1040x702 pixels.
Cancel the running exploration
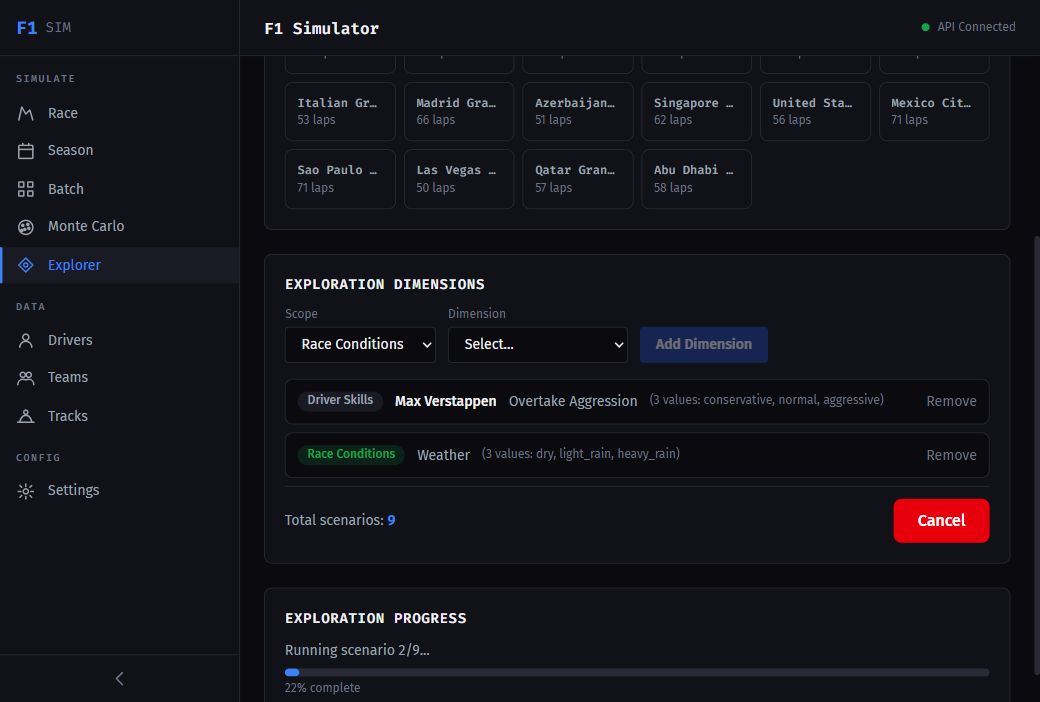point(941,520)
